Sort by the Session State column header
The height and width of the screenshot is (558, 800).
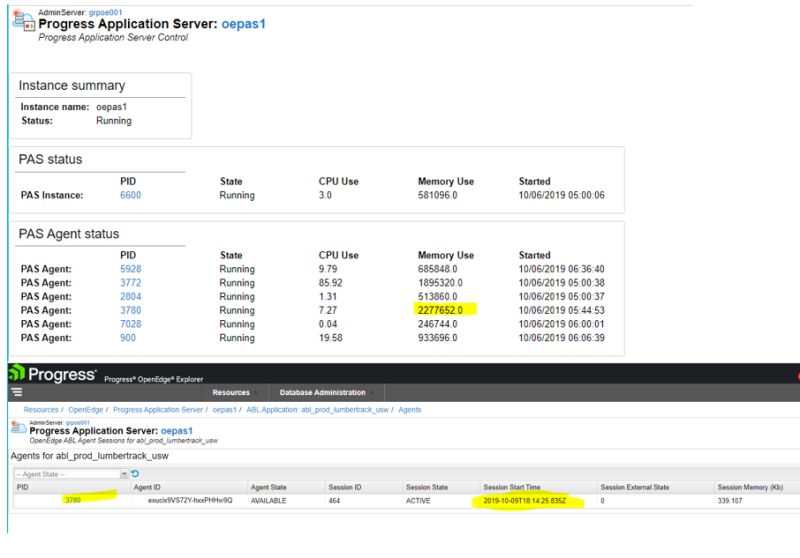click(442, 487)
